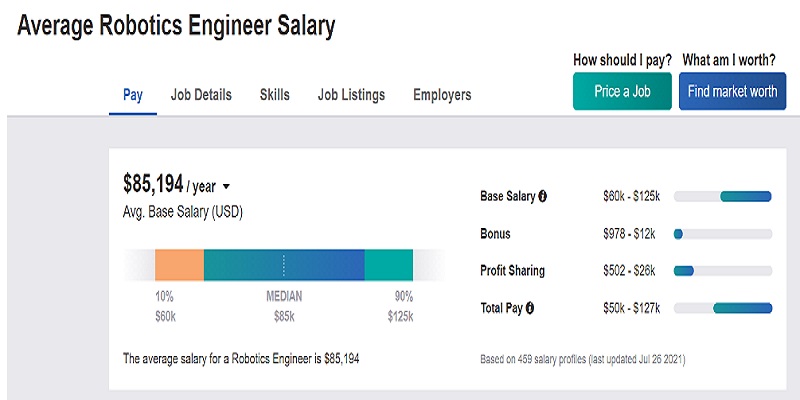Select the Skills tab

[275, 95]
